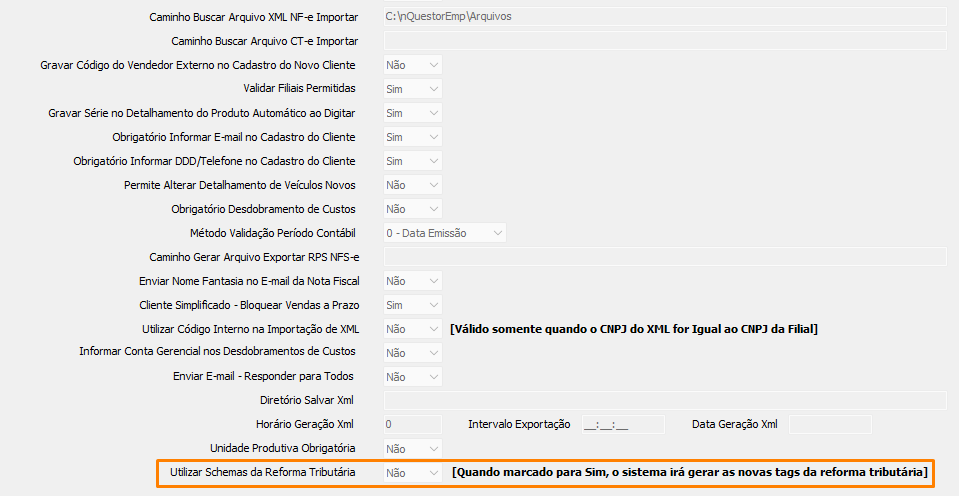This screenshot has height=496, width=959.
Task: Open Método Validação Período Contábil dropdown
Action: point(445,233)
